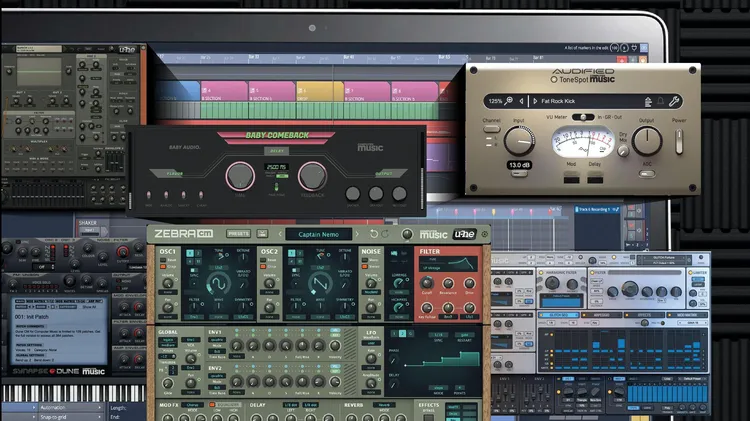Click the Zebra CM output volume knob
Image resolution: width=750 pixels, height=421 pixels.
(407, 234)
